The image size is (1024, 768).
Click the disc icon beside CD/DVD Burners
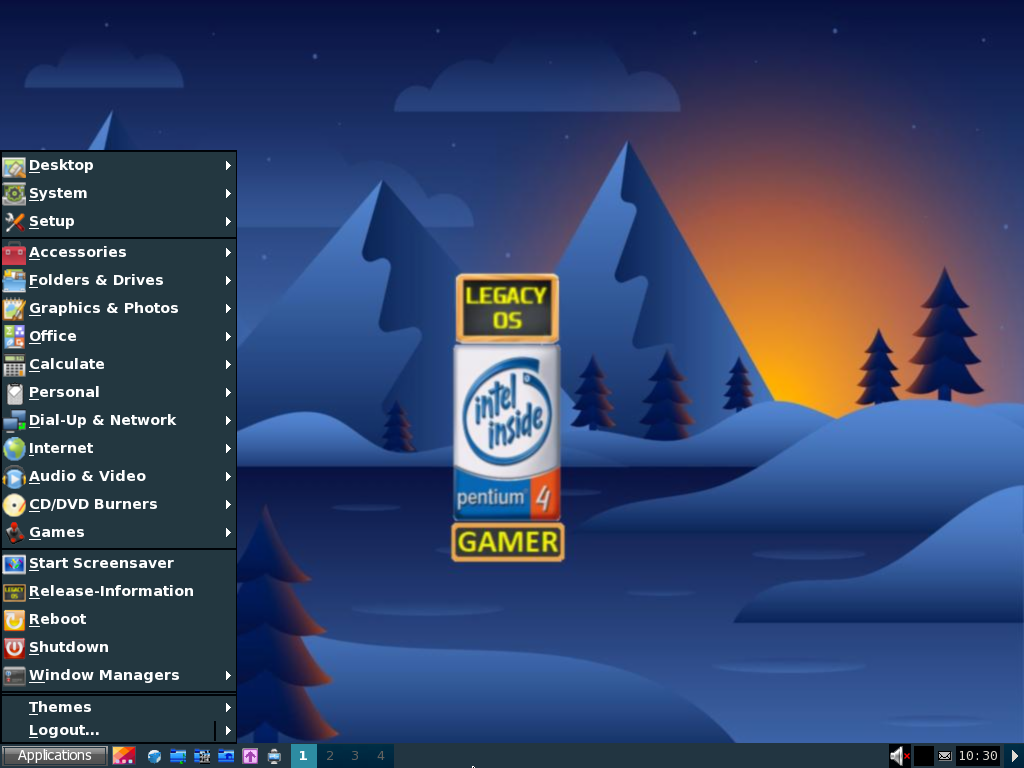click(x=14, y=505)
